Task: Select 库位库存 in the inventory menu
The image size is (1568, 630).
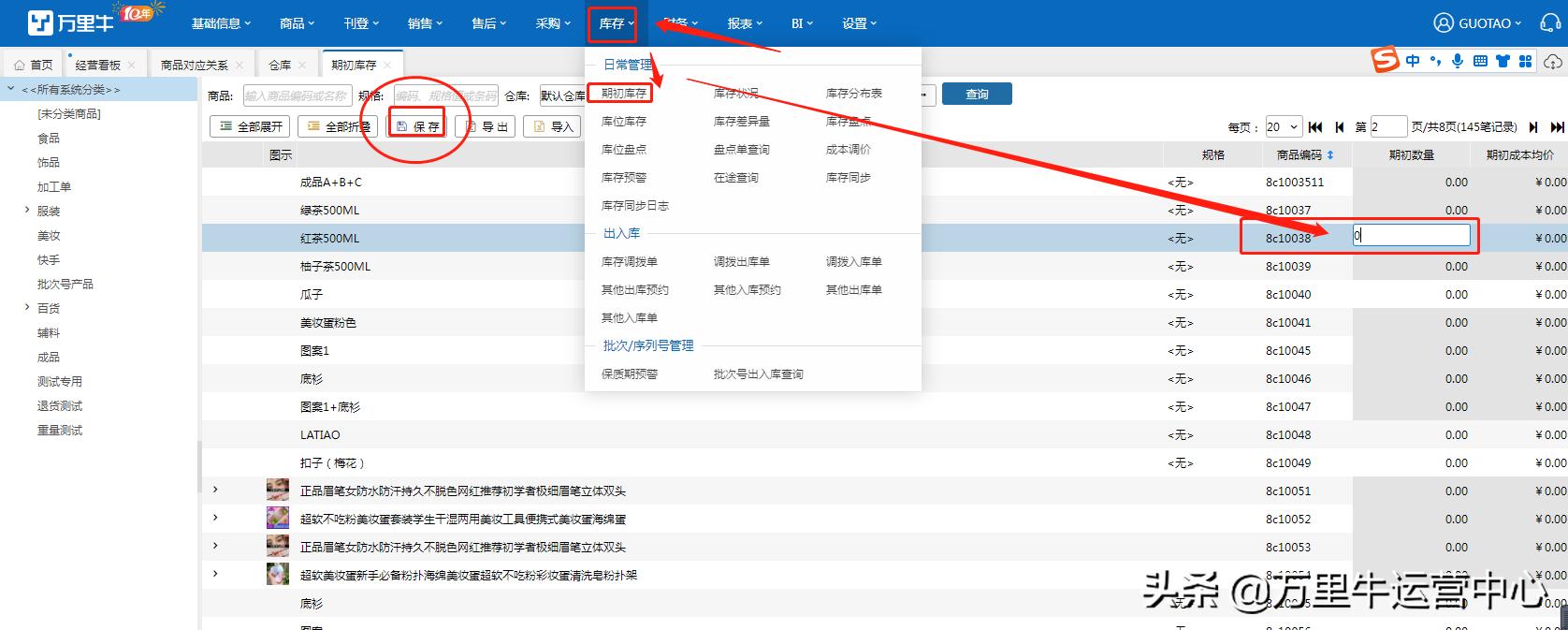Action: (x=623, y=122)
